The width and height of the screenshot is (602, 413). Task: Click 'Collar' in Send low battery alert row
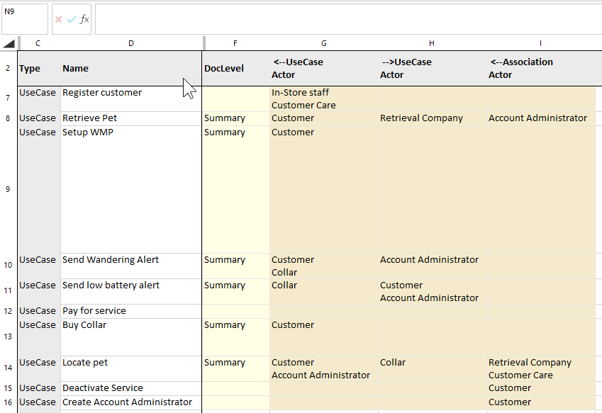(324, 292)
